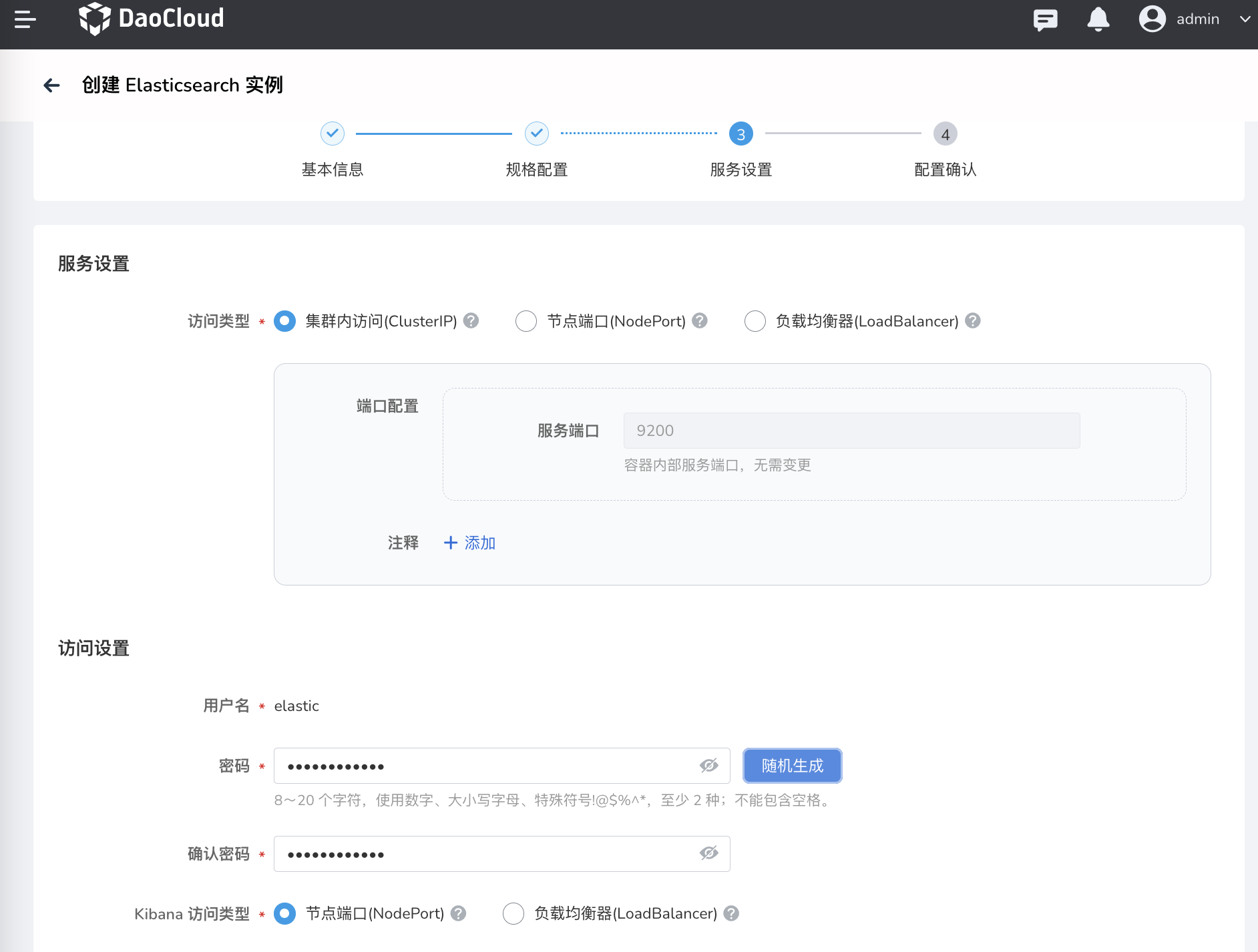Select Kibana 节点端口(NodePort) radio
The height and width of the screenshot is (952, 1258).
point(285,913)
